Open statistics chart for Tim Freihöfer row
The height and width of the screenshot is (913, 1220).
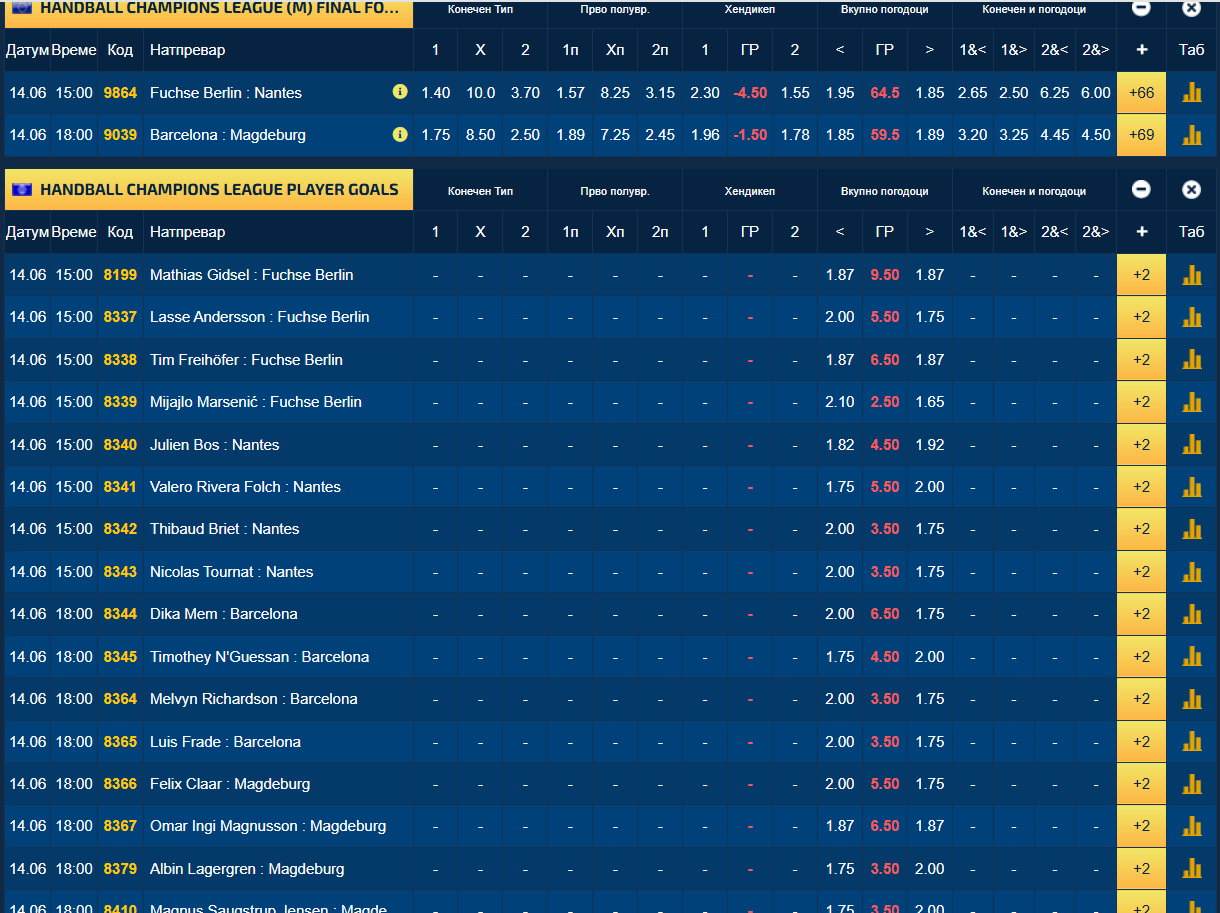(1192, 359)
